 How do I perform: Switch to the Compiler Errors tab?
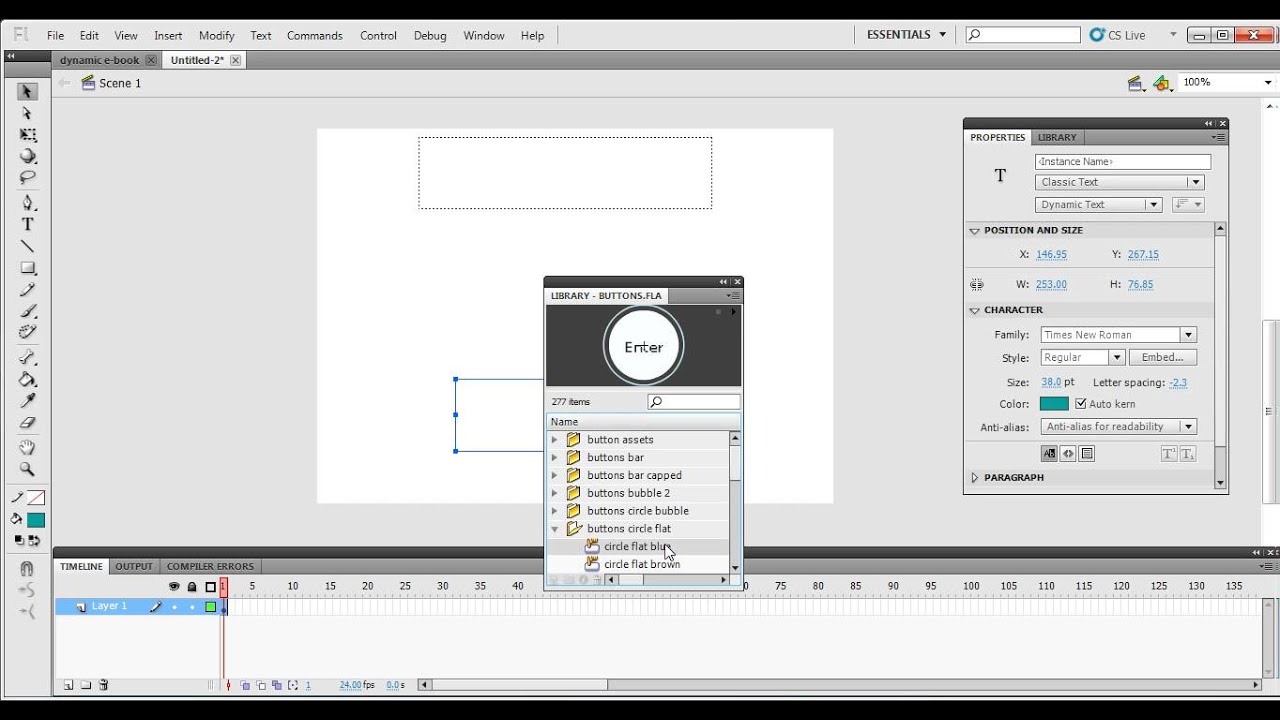pos(210,566)
